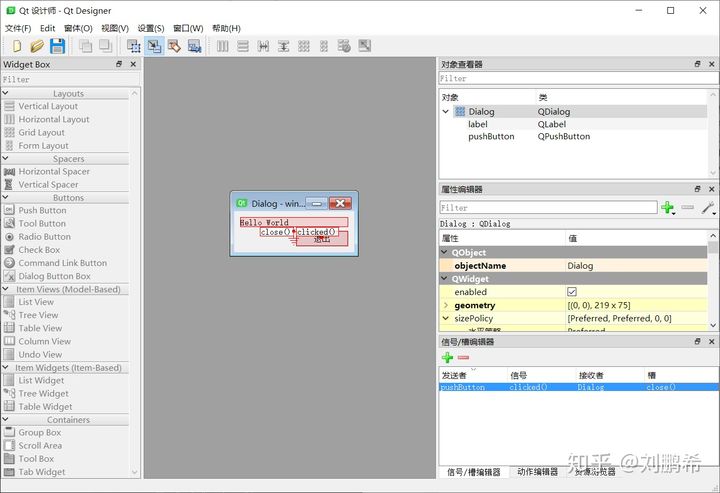The image size is (720, 493).
Task: Click the Bring to Front toolbar icon
Action: tap(106, 46)
